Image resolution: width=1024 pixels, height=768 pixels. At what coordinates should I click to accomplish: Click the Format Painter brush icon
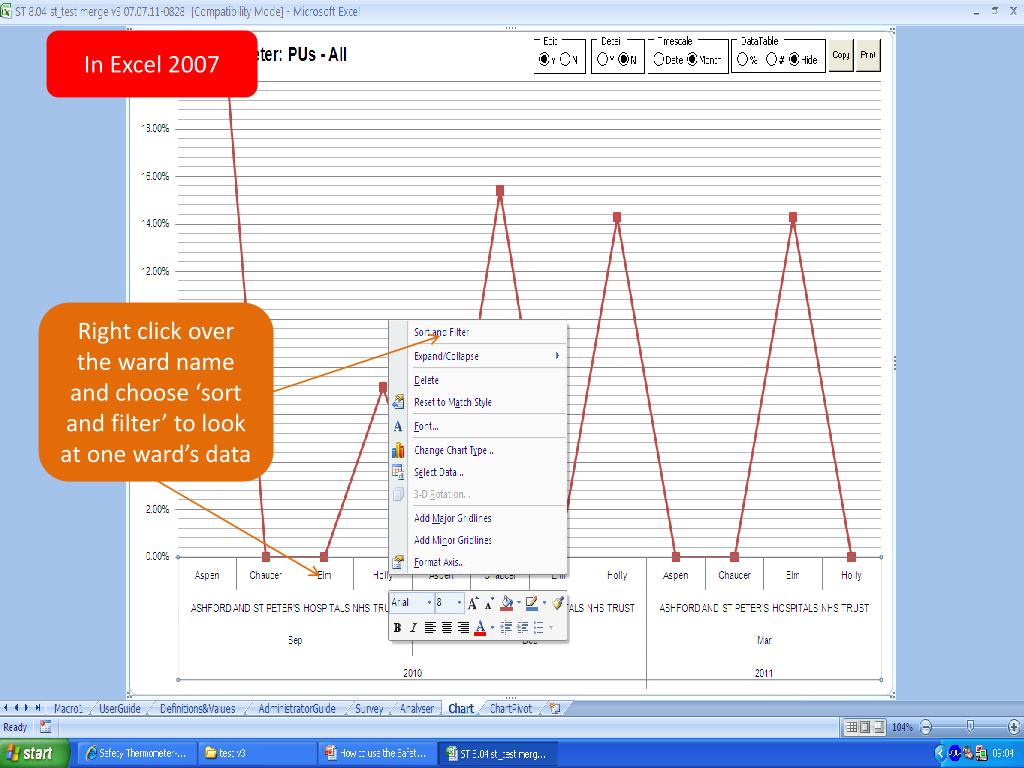557,603
